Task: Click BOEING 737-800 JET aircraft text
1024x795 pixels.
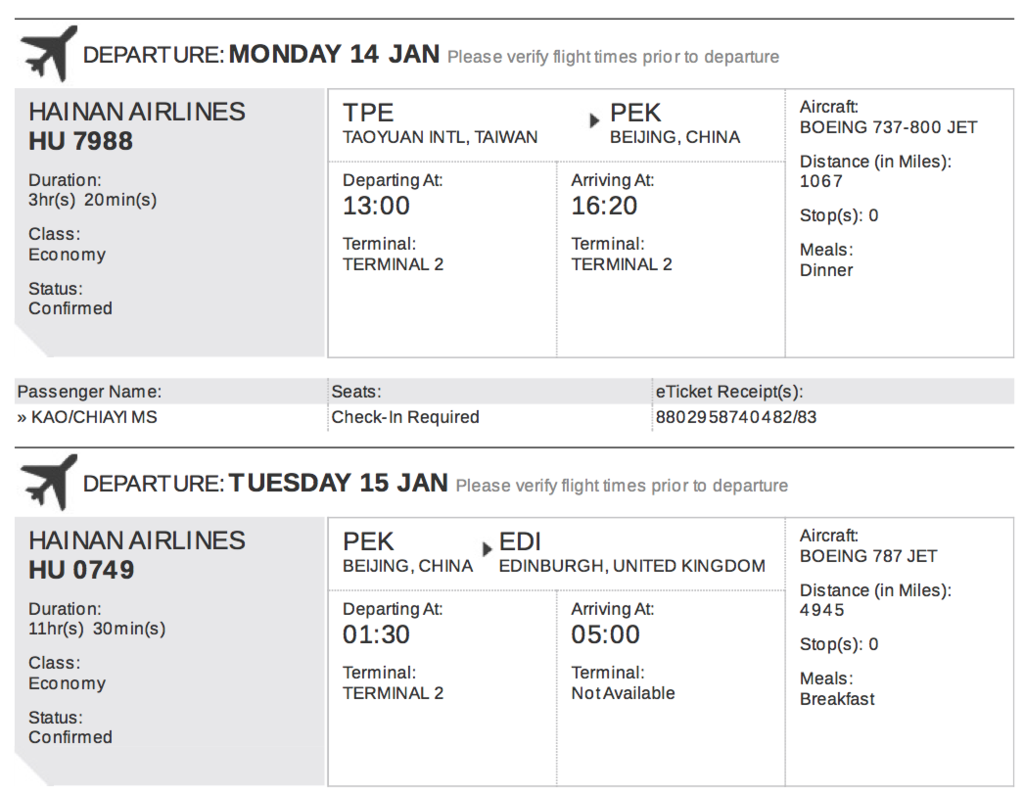Action: coord(889,127)
